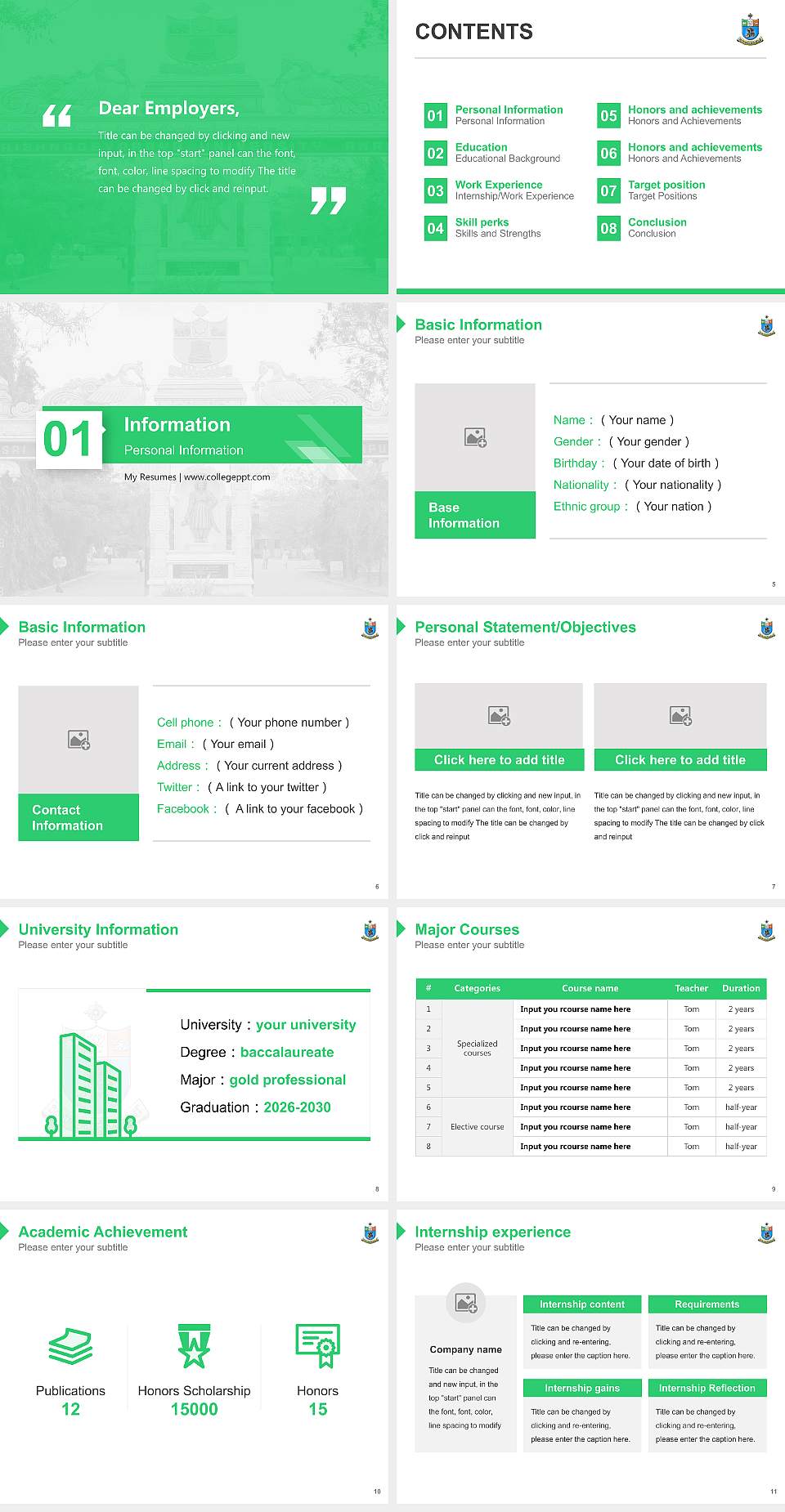Screen dimensions: 785x1512
Task: Click the contents number 08 green box
Action: tap(609, 228)
